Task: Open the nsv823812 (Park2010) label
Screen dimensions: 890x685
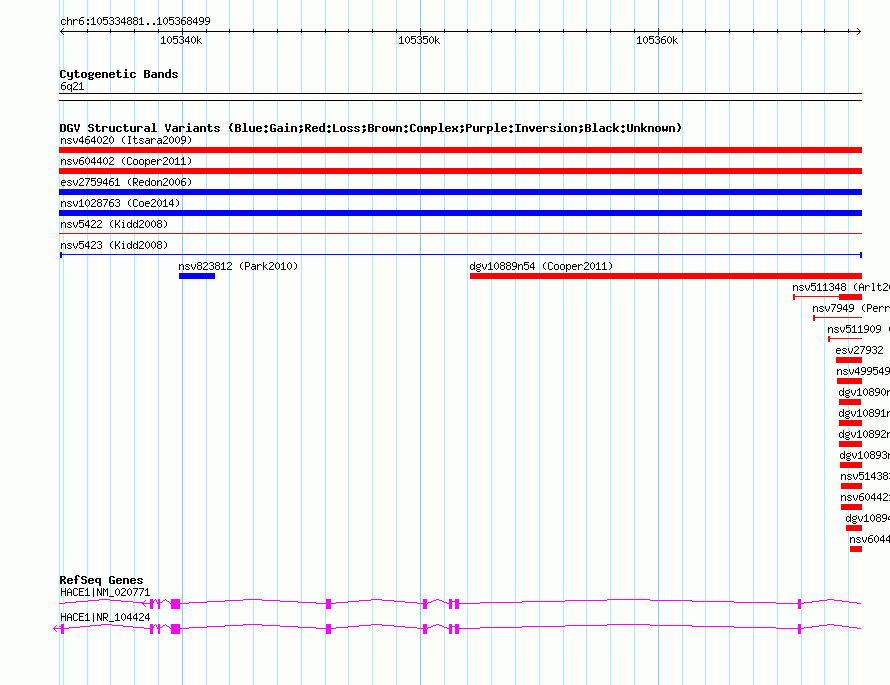Action: point(238,266)
